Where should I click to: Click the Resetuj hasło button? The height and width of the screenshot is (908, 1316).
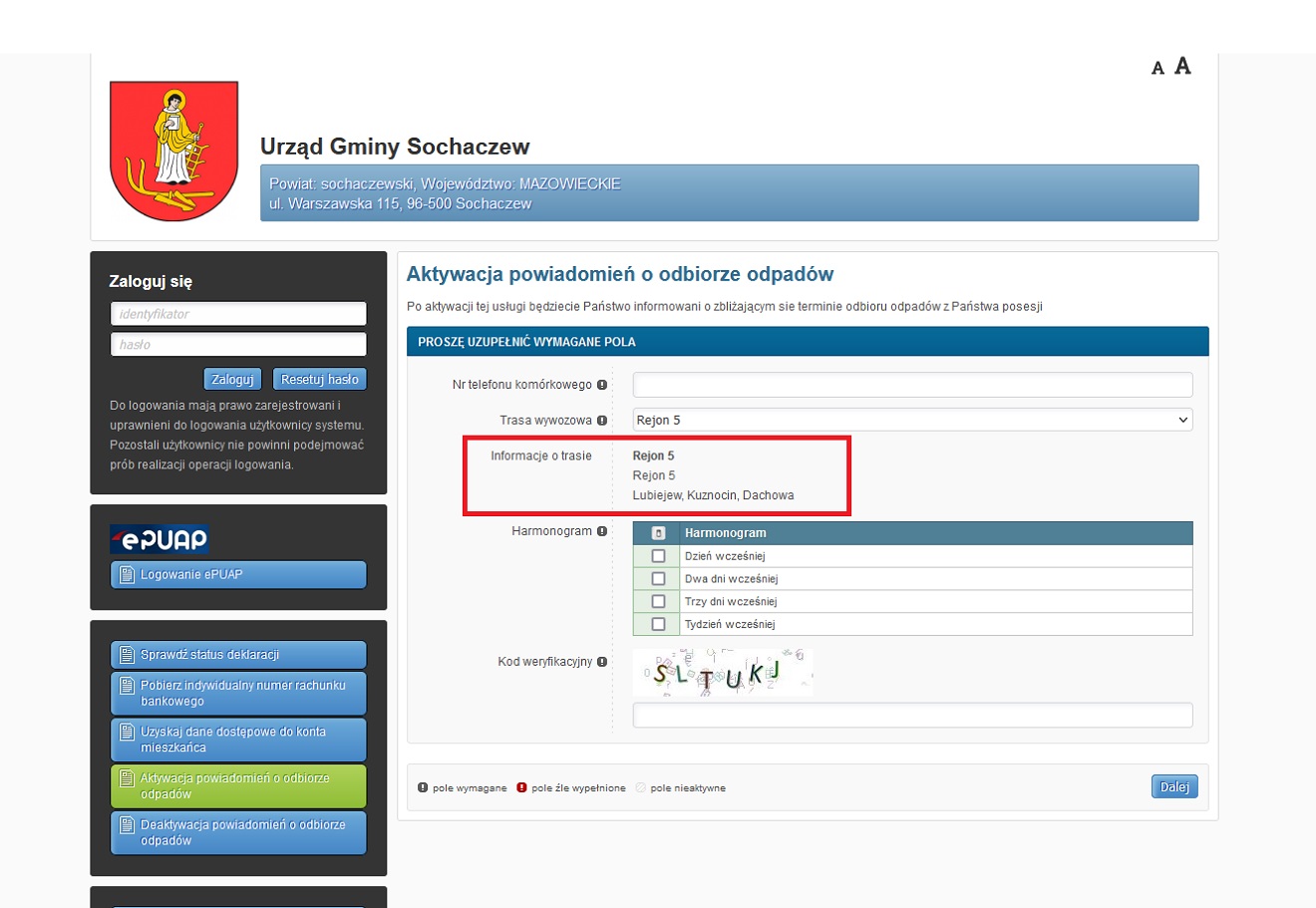click(319, 380)
